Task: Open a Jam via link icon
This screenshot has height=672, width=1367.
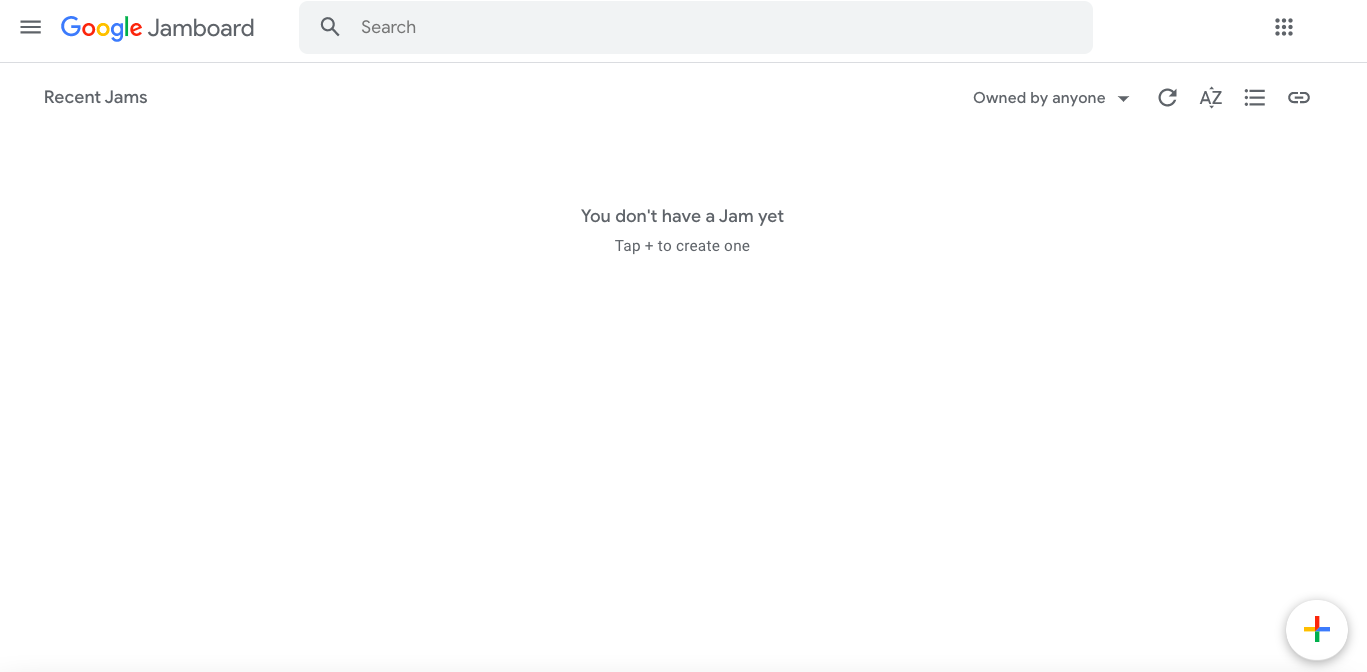Action: pos(1299,97)
